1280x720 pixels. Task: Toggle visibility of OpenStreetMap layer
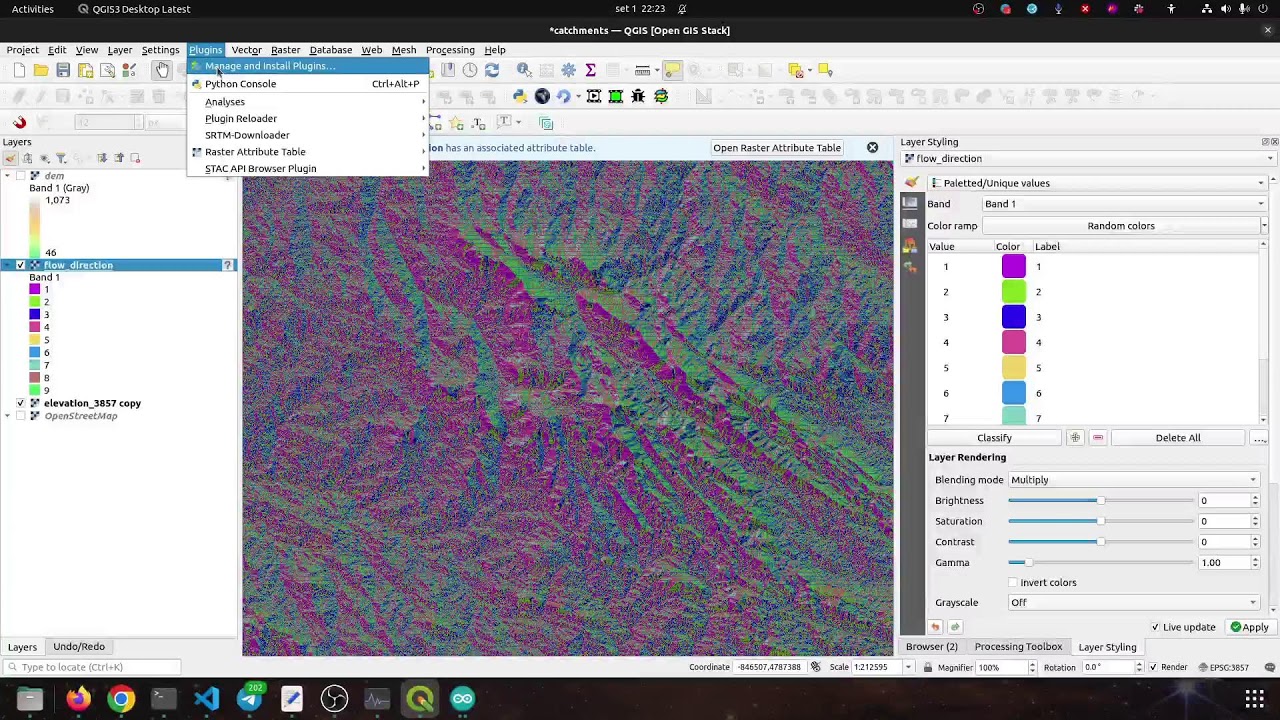tap(21, 416)
